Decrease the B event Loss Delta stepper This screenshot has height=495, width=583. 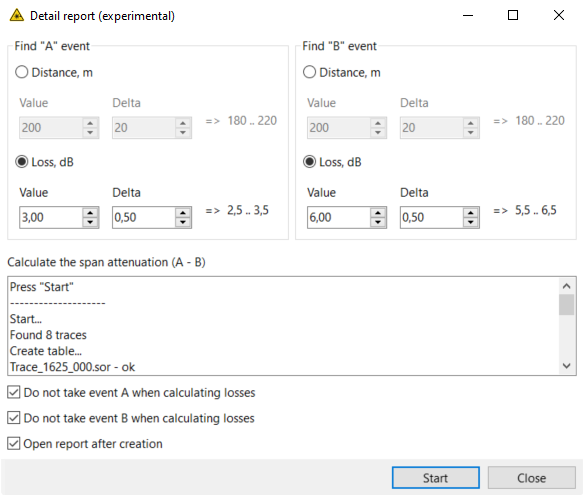click(x=471, y=222)
